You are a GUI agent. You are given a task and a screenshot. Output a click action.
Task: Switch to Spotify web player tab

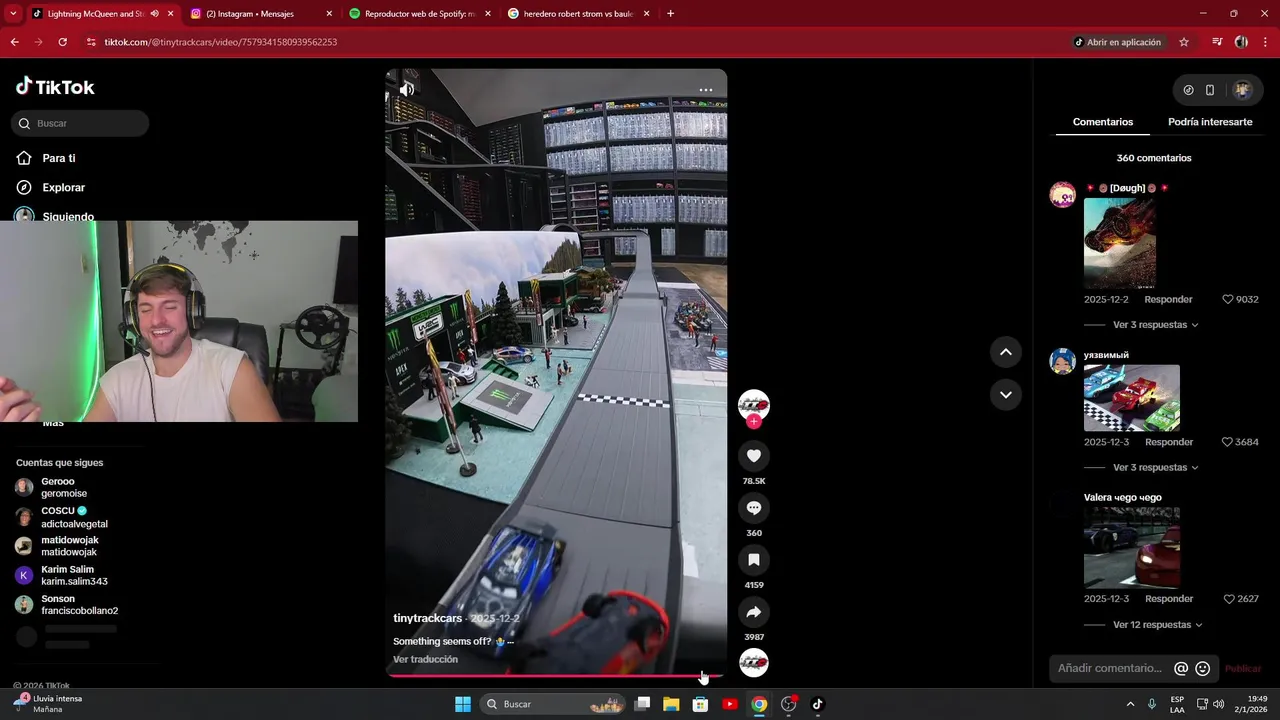[x=420, y=14]
